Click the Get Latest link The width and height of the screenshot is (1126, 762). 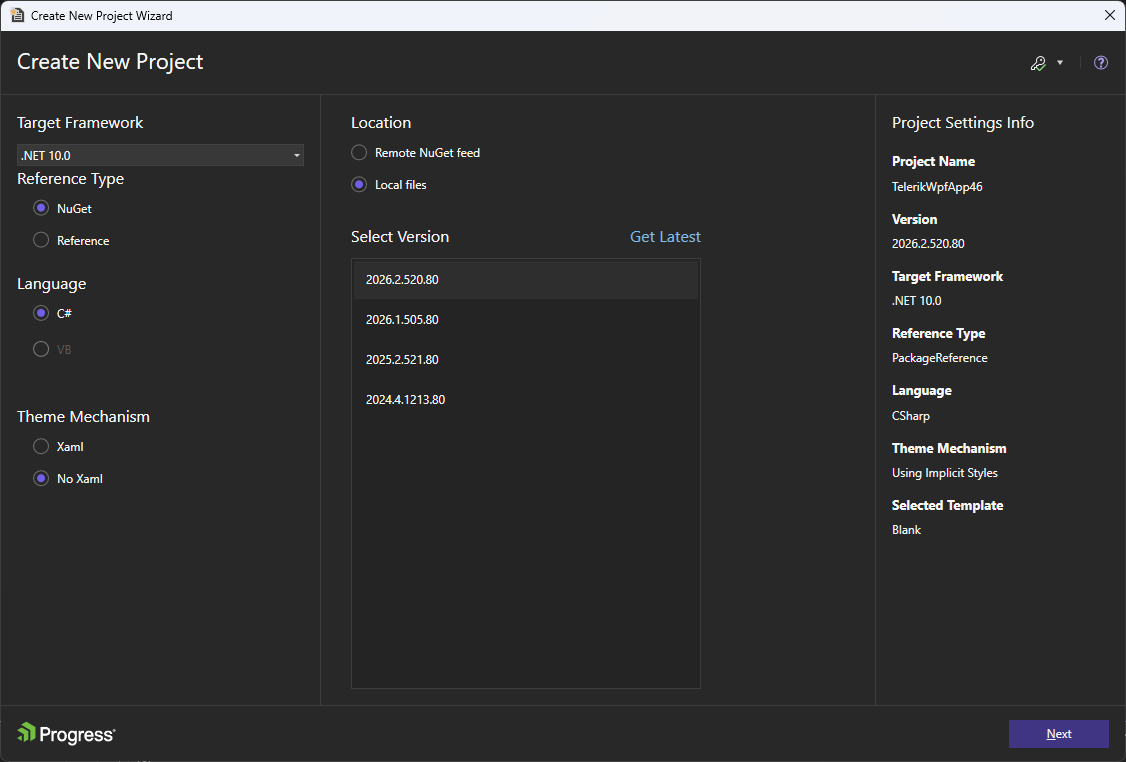(x=665, y=236)
